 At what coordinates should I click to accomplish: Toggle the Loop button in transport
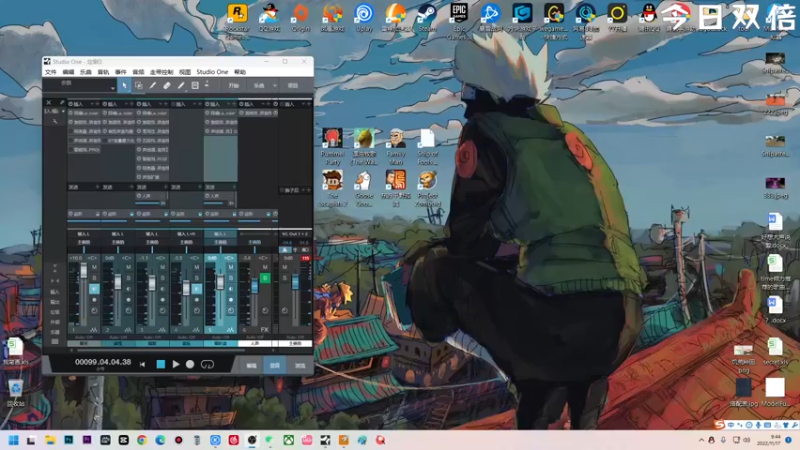coord(207,364)
